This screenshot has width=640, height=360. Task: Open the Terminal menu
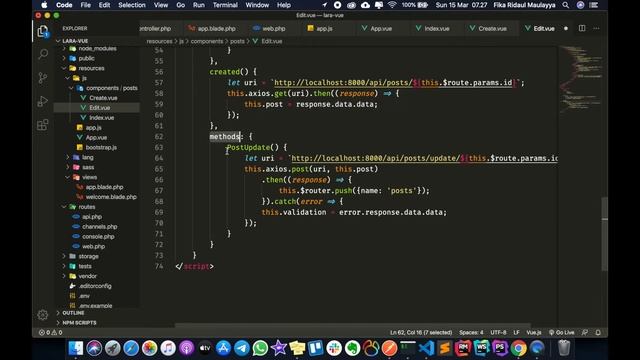tap(225, 5)
